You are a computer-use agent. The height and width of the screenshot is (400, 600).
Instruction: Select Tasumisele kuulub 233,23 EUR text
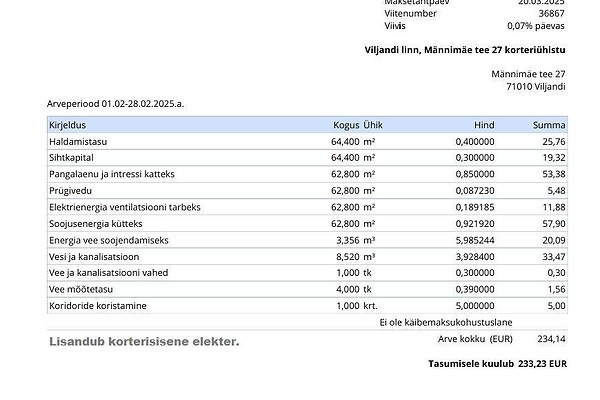[497, 365]
